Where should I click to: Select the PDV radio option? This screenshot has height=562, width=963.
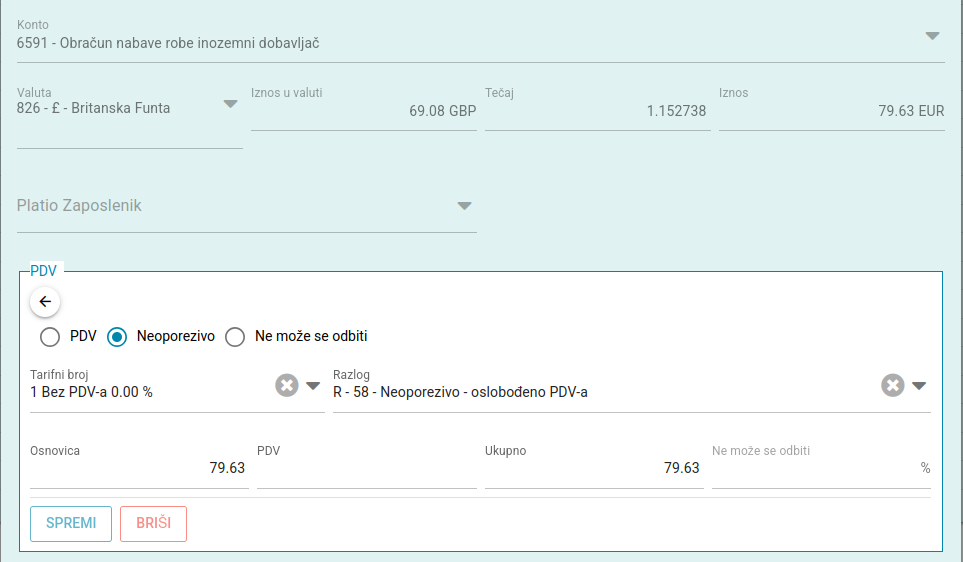(x=50, y=337)
